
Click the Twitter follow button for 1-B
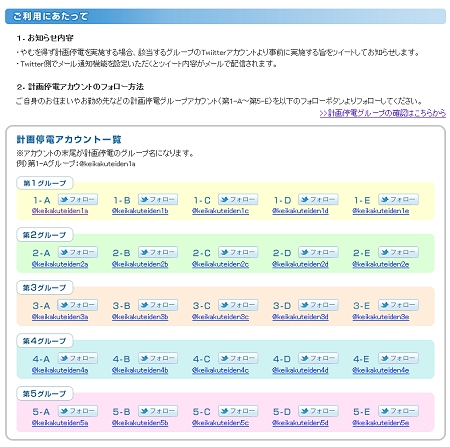pos(158,199)
